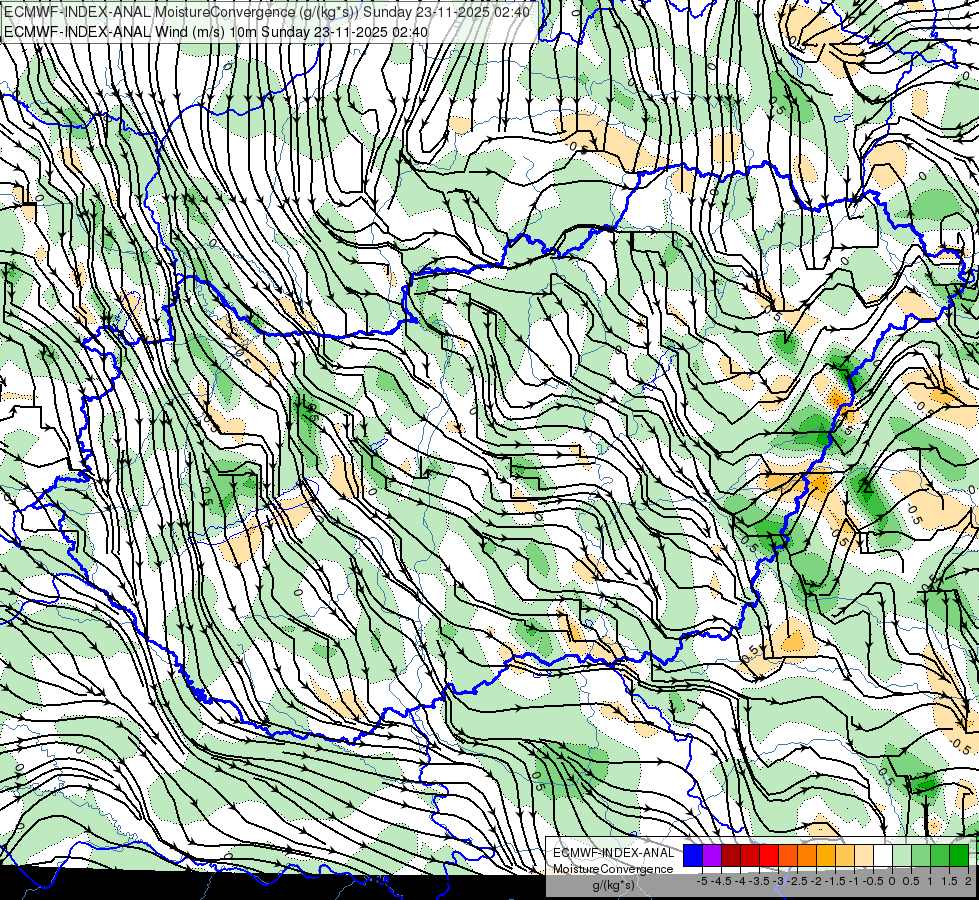Click the '-4' legend tick label
Image resolution: width=979 pixels, height=900 pixels.
tap(740, 881)
